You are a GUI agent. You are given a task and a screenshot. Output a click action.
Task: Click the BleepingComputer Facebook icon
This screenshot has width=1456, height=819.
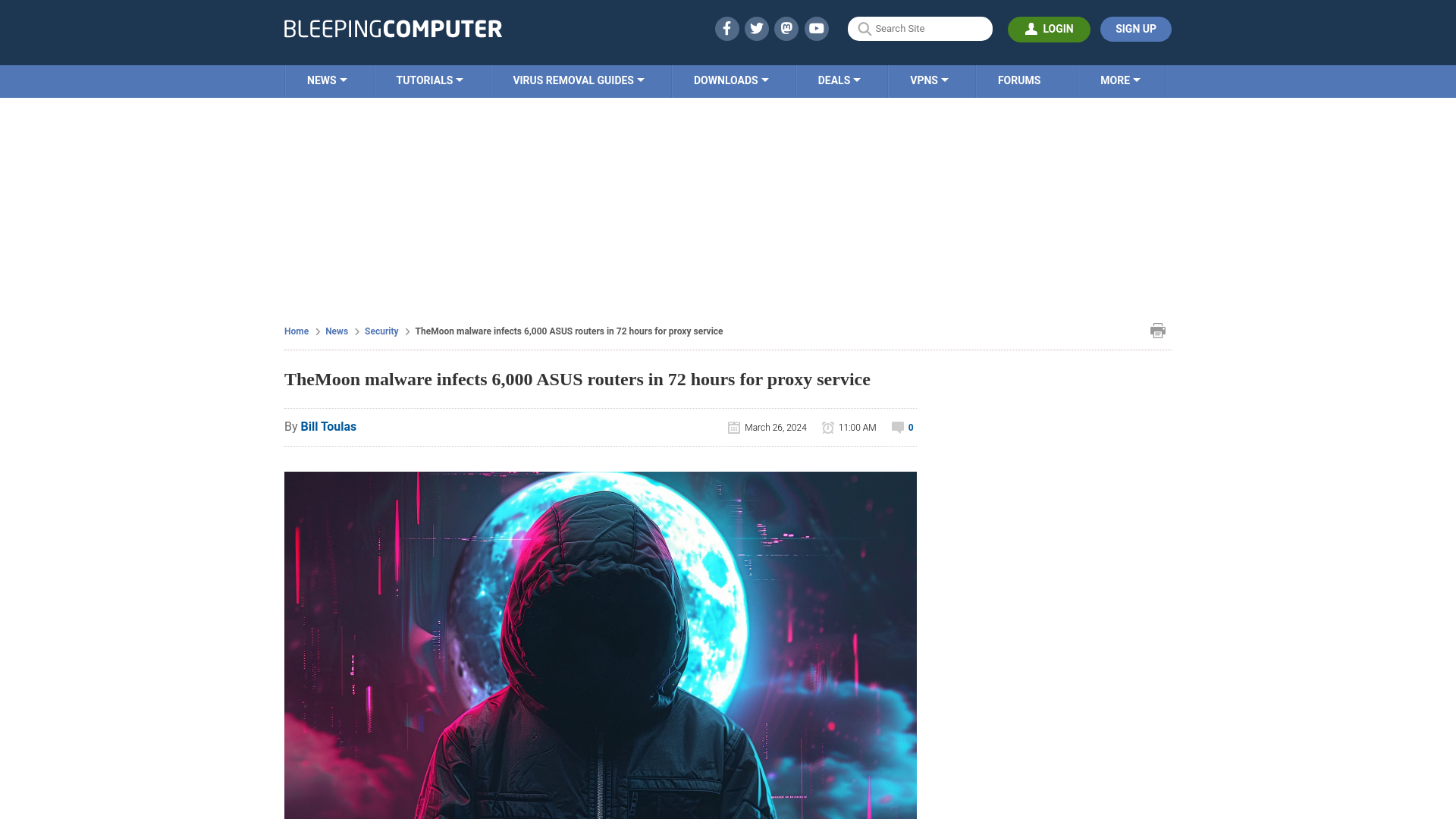(727, 28)
